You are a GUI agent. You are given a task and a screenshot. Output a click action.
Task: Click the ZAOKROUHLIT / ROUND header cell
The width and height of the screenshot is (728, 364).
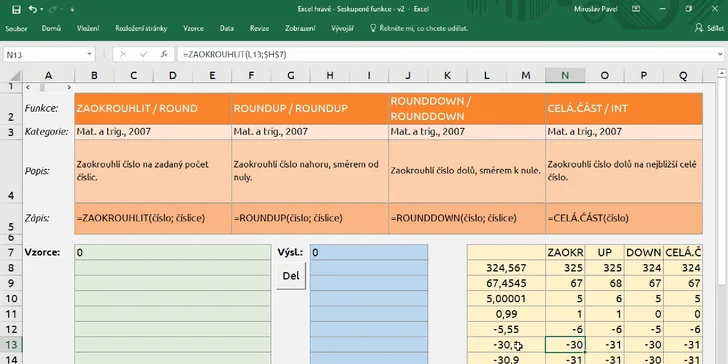(x=152, y=109)
